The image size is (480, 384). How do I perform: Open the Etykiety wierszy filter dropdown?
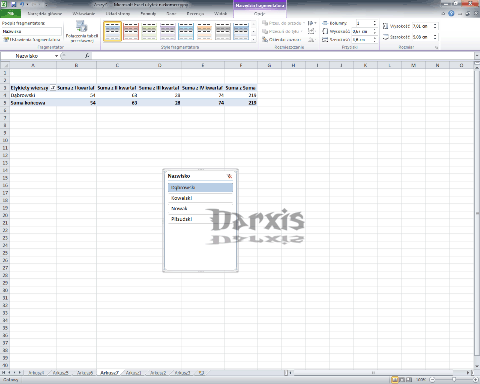pos(53,88)
